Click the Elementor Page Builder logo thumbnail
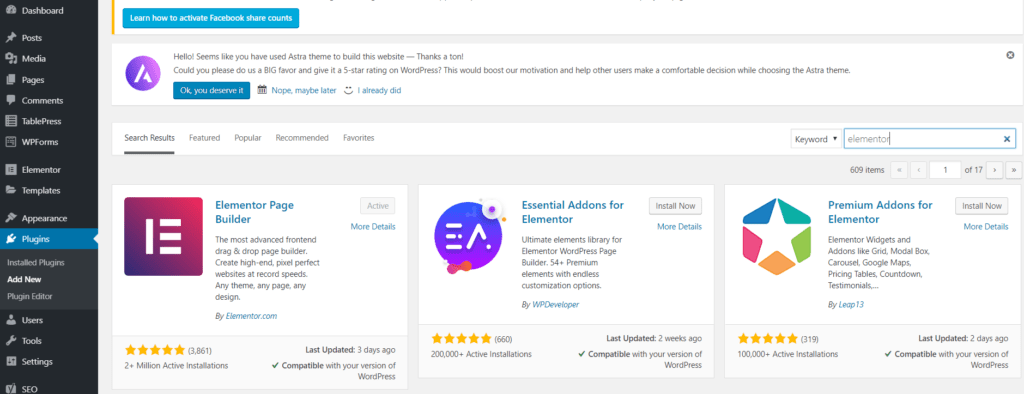Viewport: 1024px width, 394px height. 163,237
